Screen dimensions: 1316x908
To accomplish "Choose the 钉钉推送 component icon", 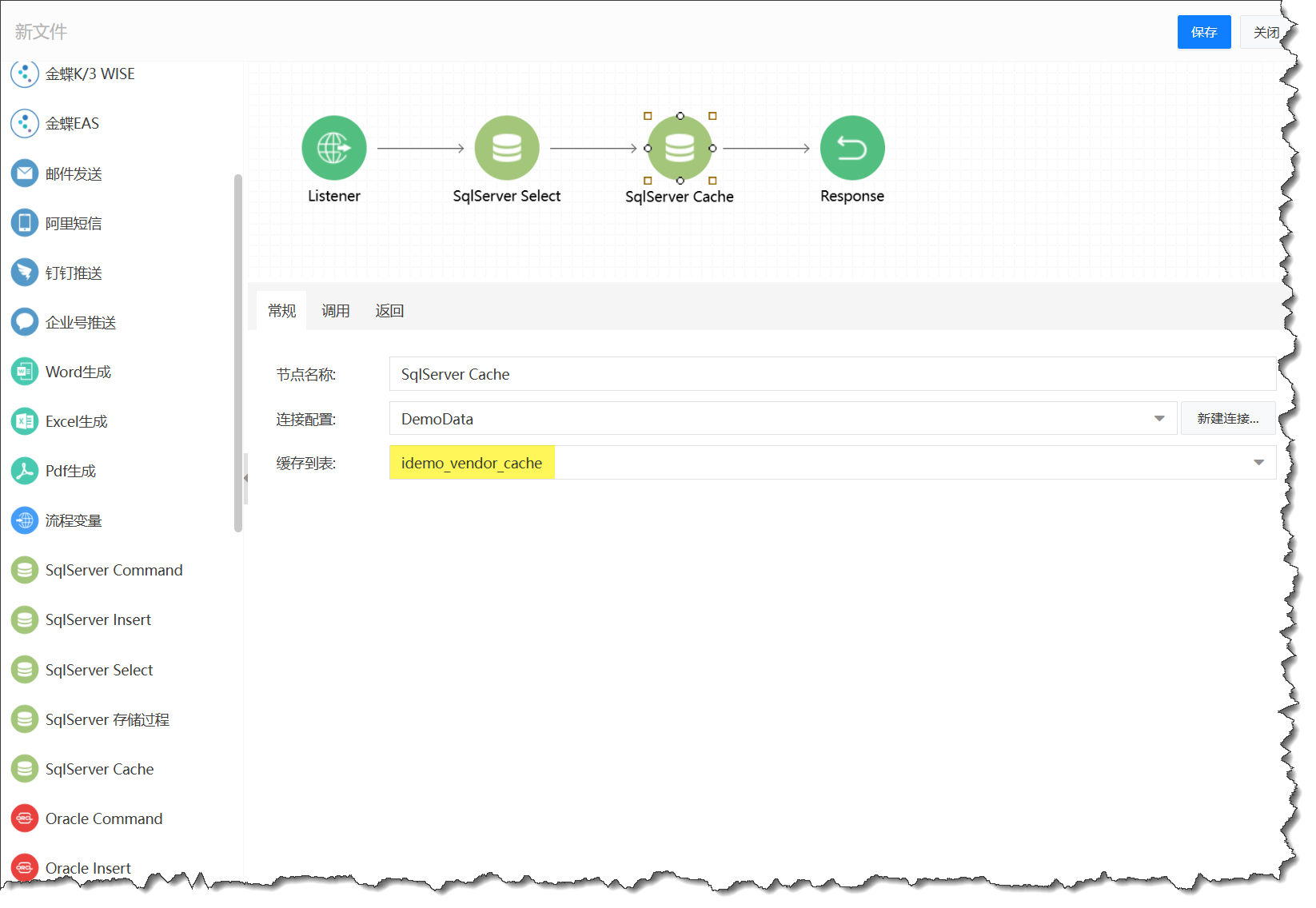I will coord(25,273).
